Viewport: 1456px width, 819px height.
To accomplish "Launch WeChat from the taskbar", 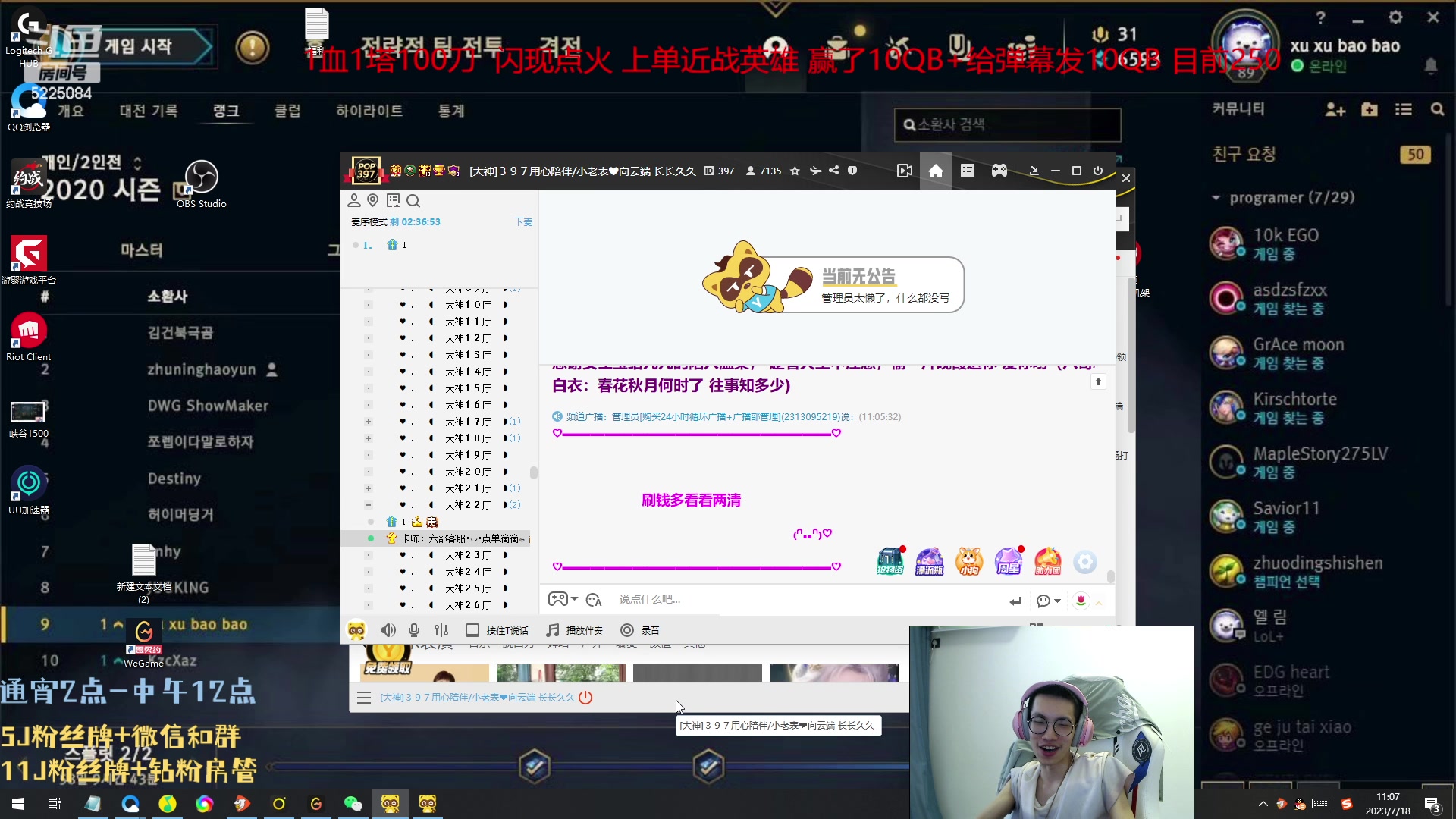I will tap(353, 804).
